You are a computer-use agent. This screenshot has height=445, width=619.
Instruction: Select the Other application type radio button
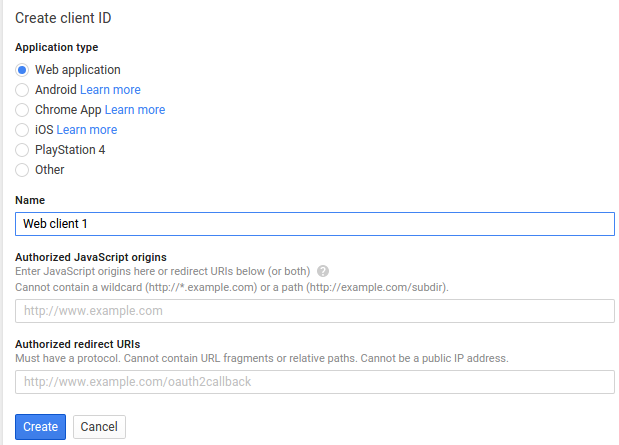(x=22, y=170)
